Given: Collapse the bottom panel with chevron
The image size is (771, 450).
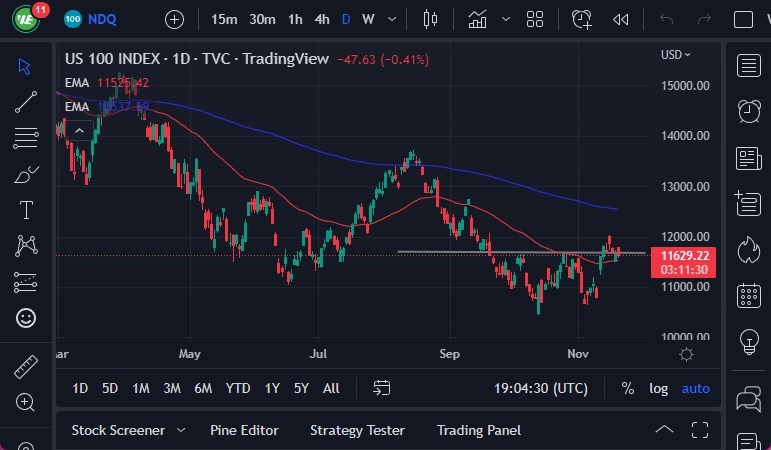Looking at the screenshot, I should (x=664, y=430).
